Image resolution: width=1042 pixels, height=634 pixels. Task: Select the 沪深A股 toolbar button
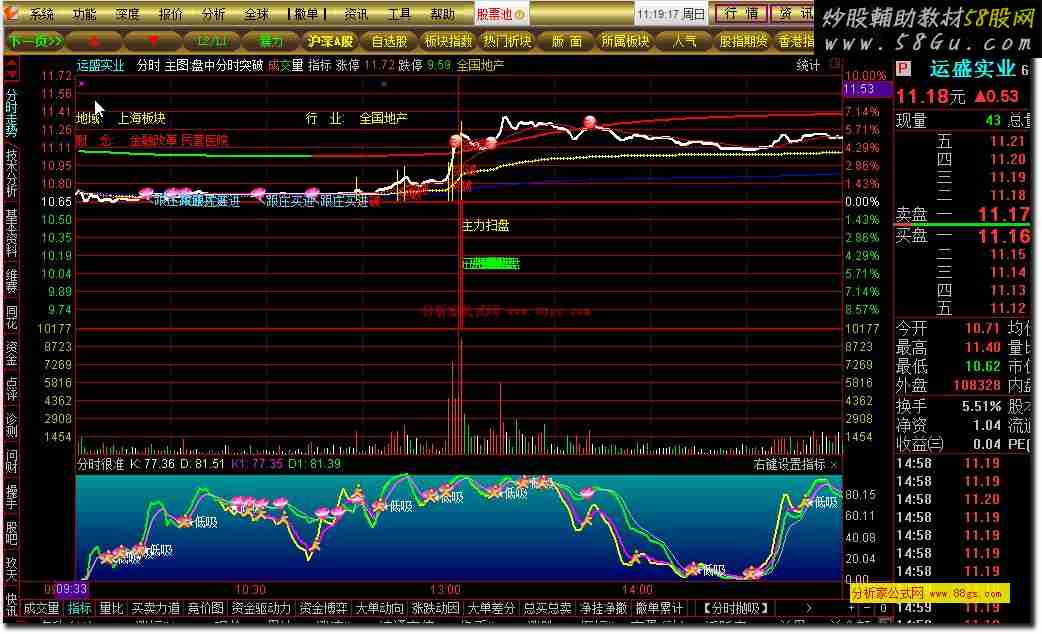tap(330, 41)
